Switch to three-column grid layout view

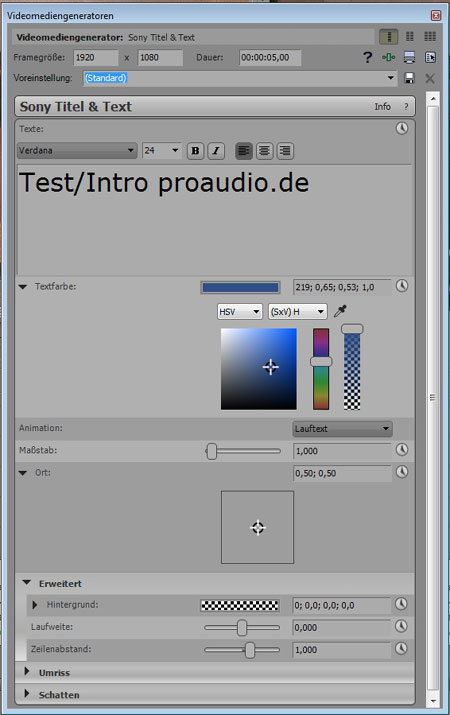click(x=430, y=36)
